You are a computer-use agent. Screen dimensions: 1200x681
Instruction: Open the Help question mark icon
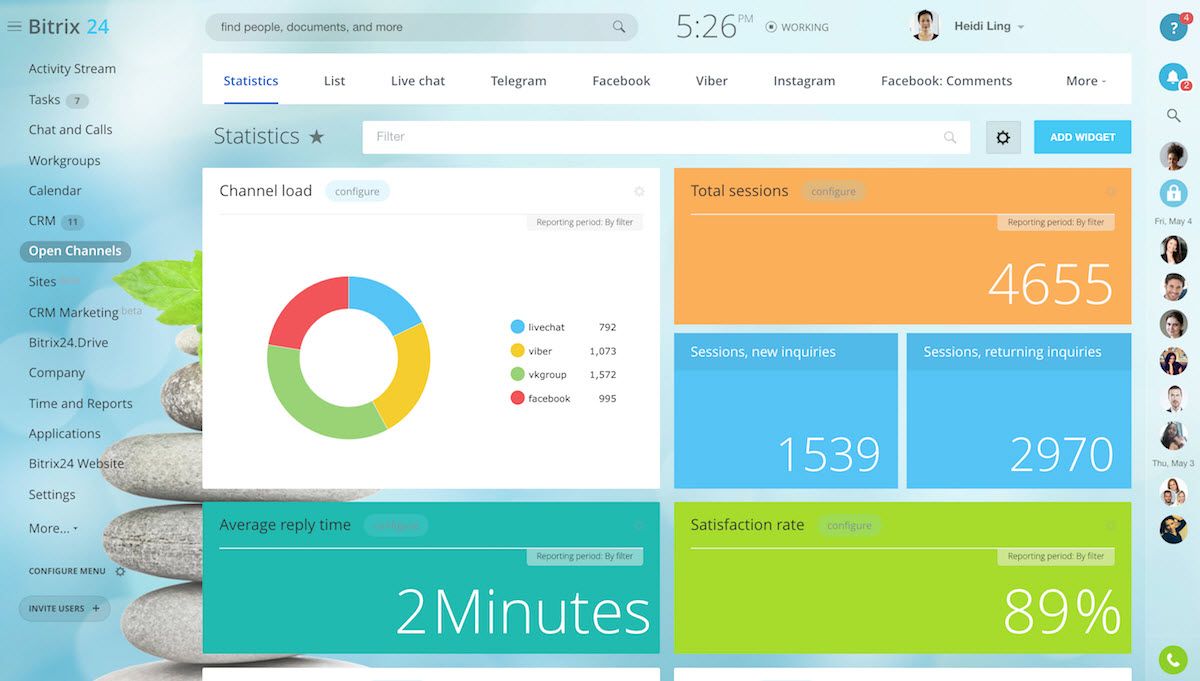(1173, 27)
